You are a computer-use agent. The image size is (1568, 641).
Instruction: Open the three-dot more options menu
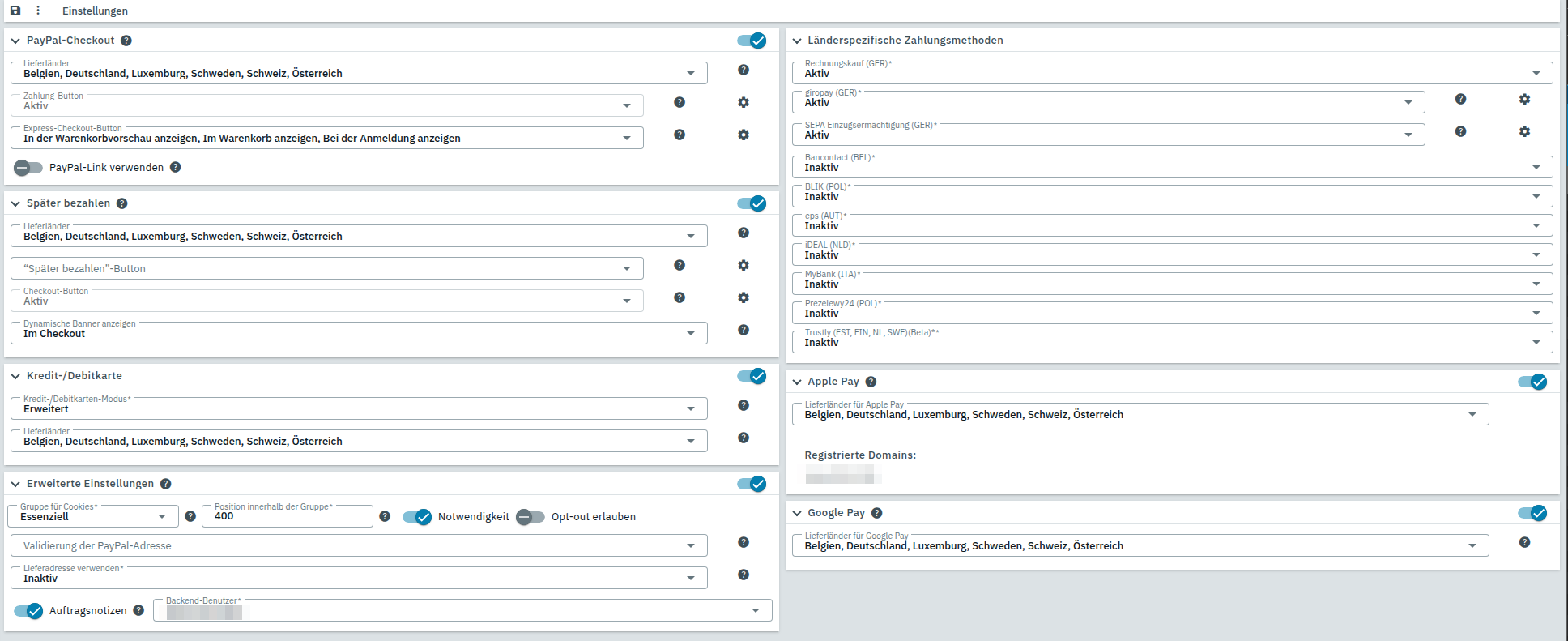[x=37, y=11]
